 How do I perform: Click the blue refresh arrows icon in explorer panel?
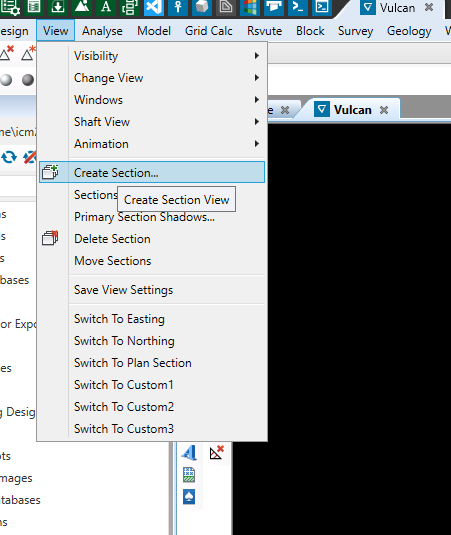pyautogui.click(x=9, y=157)
